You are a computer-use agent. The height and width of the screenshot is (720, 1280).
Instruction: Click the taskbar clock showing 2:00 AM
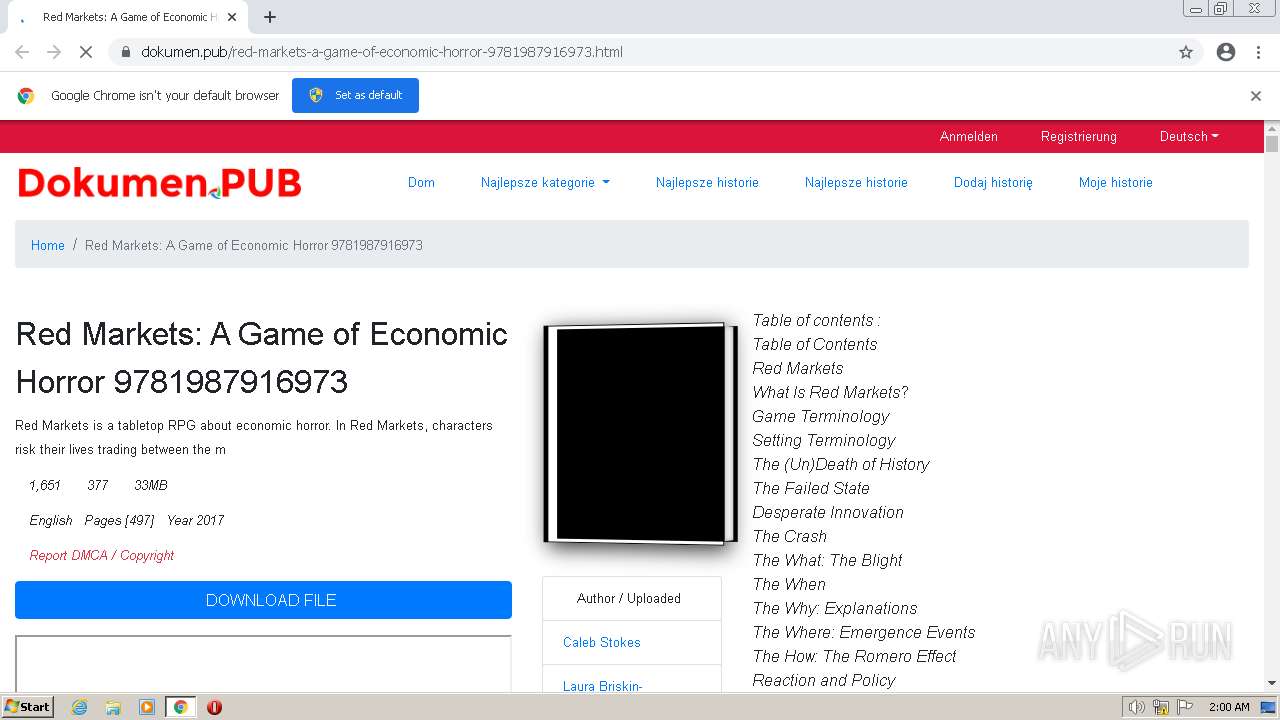tap(1229, 707)
